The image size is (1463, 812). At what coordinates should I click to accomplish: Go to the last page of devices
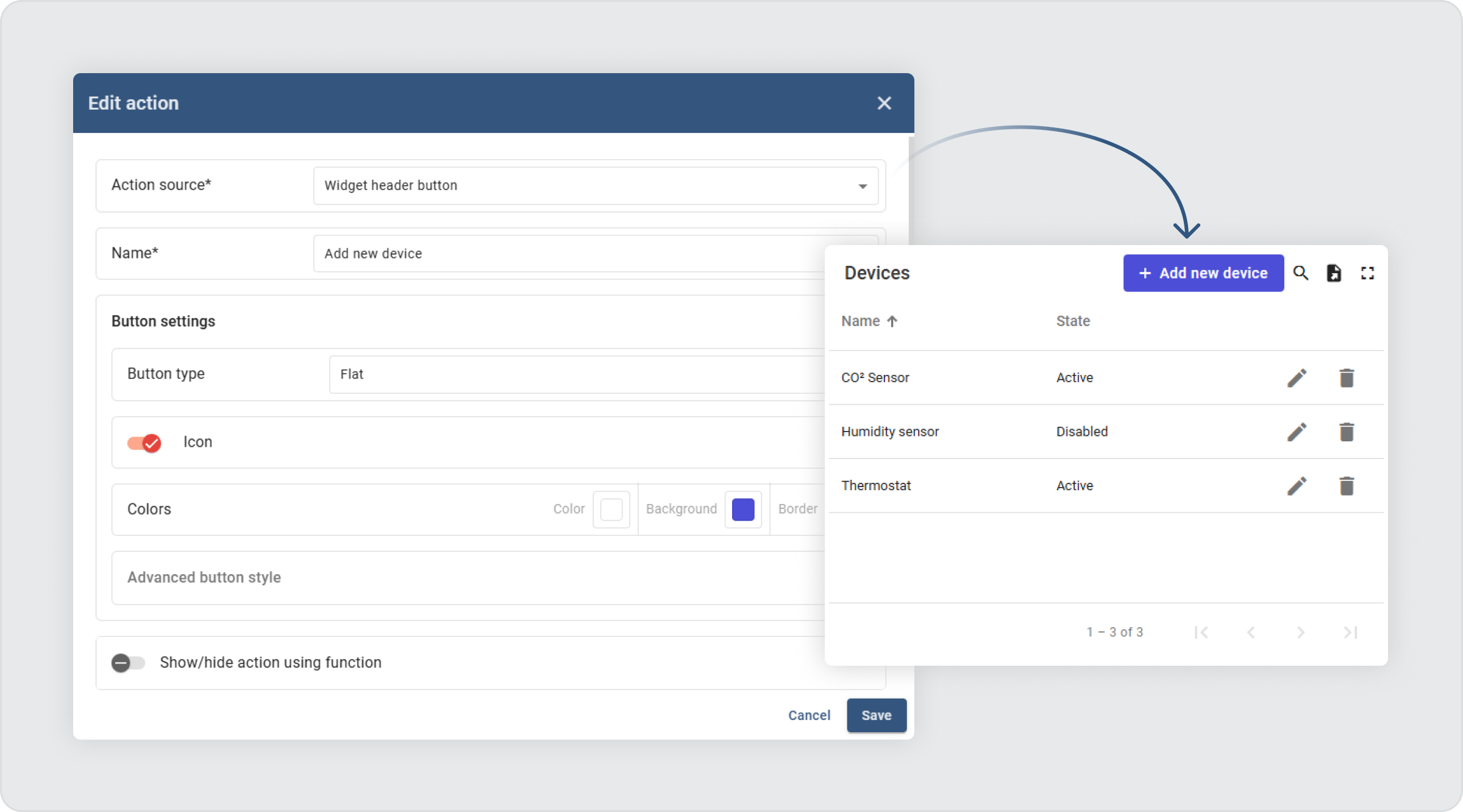1350,632
